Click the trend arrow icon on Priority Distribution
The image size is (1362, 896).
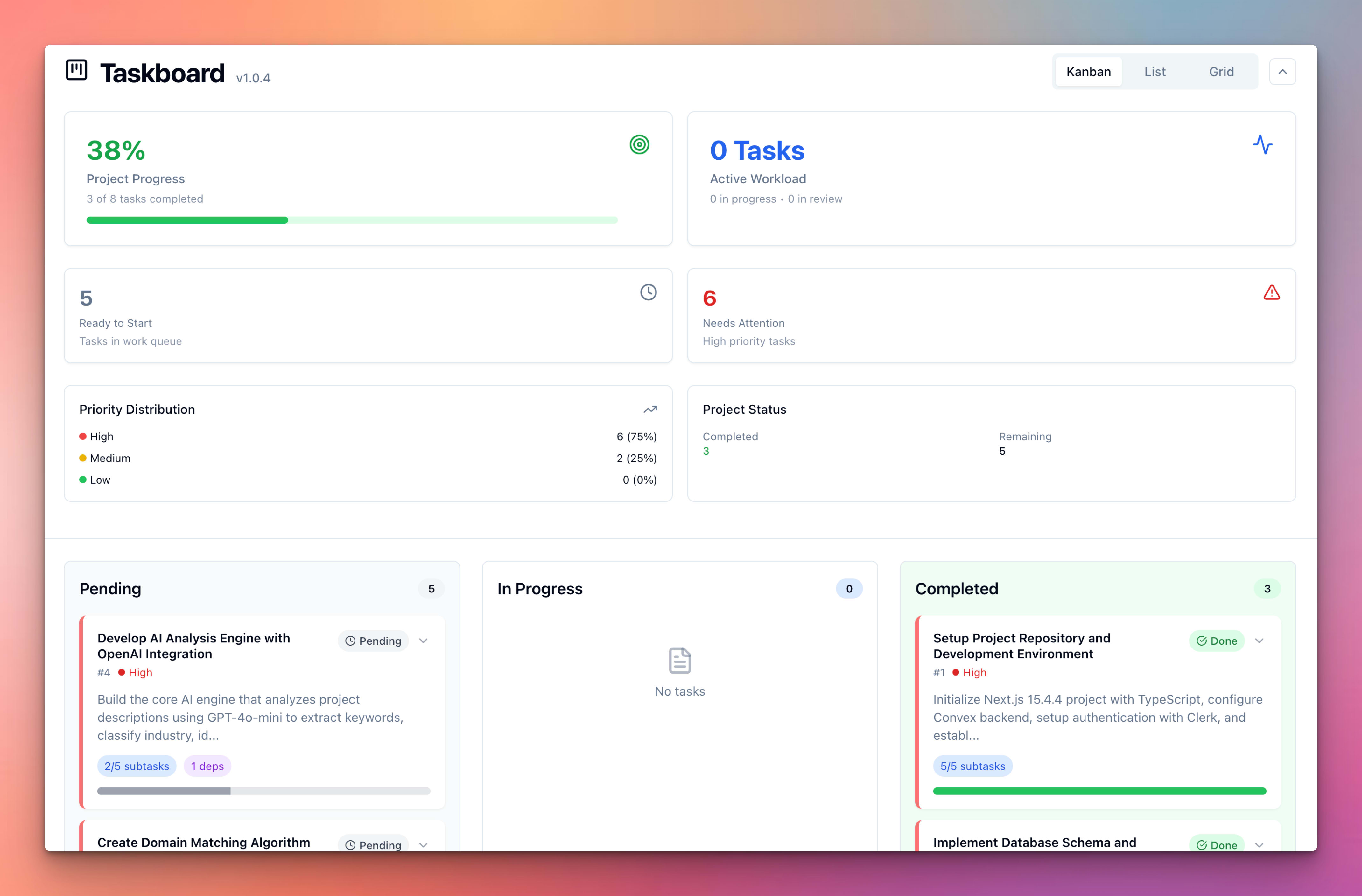click(x=650, y=409)
